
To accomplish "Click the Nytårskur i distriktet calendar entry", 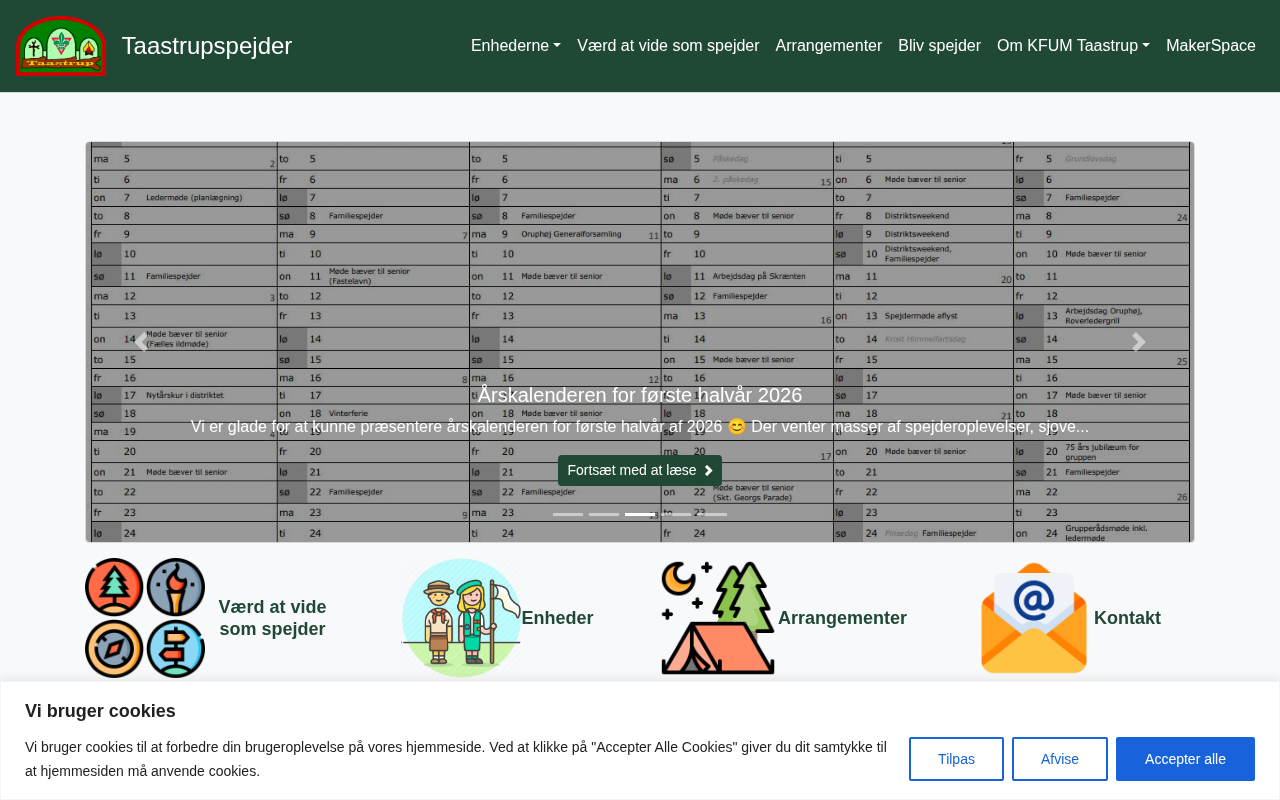I will point(185,395).
